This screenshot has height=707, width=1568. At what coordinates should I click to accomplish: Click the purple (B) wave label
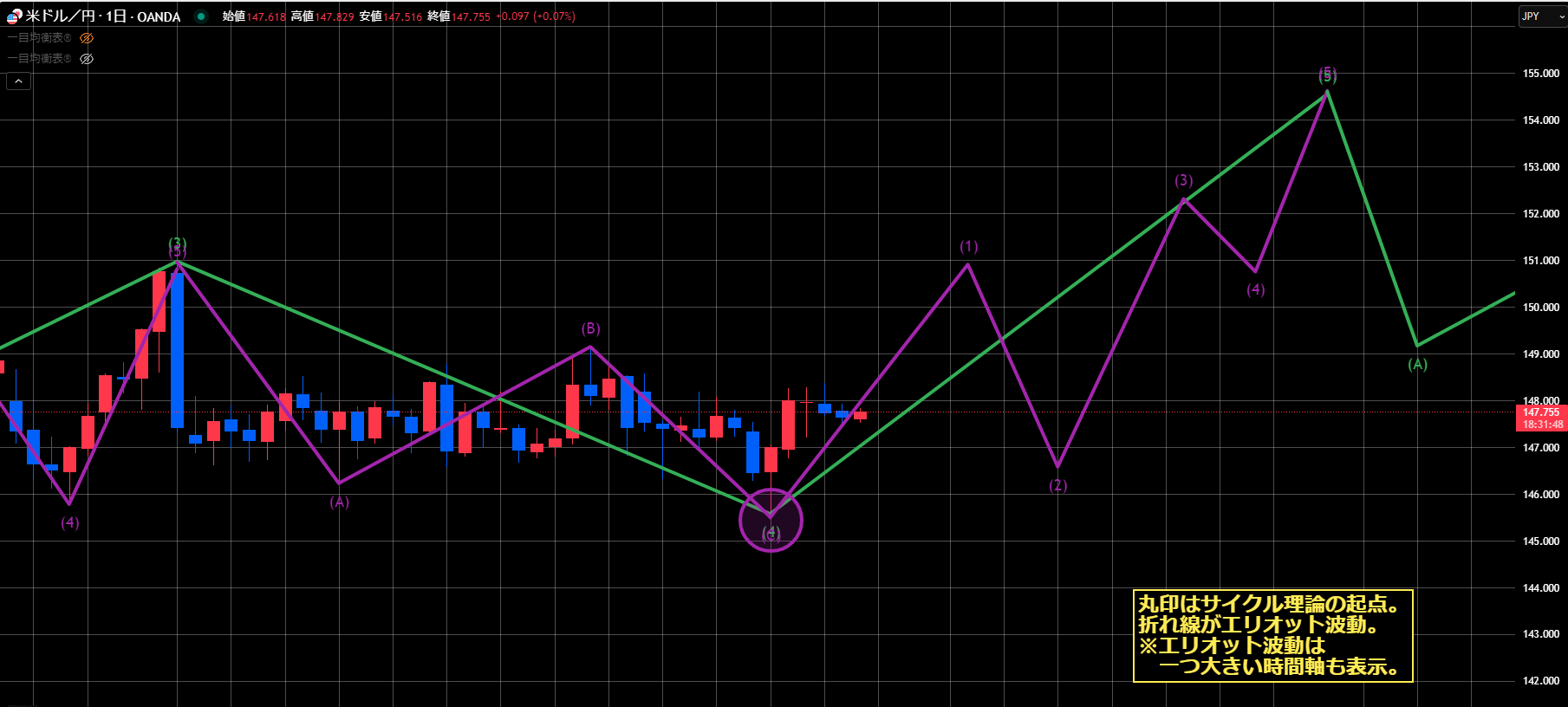click(590, 328)
